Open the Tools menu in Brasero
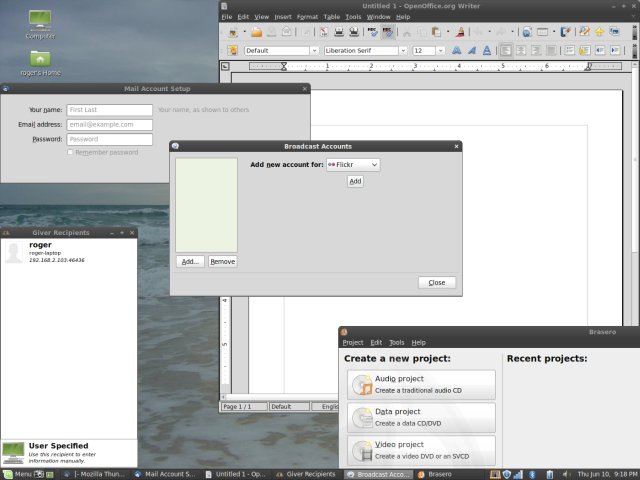The image size is (640, 480). click(x=397, y=342)
